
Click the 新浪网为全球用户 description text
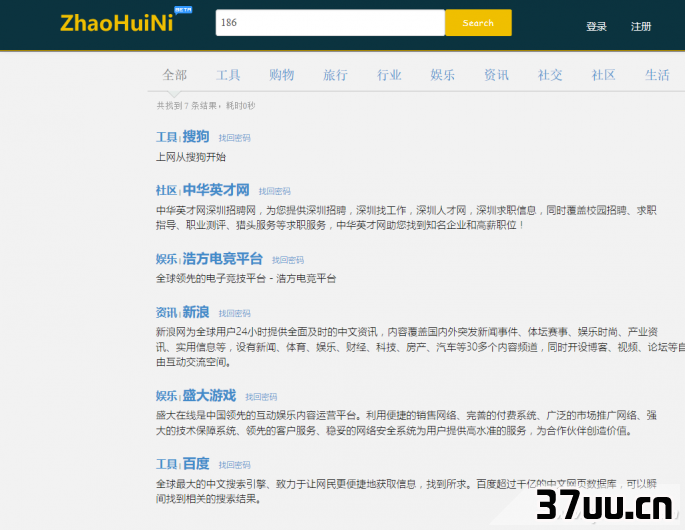419,347
